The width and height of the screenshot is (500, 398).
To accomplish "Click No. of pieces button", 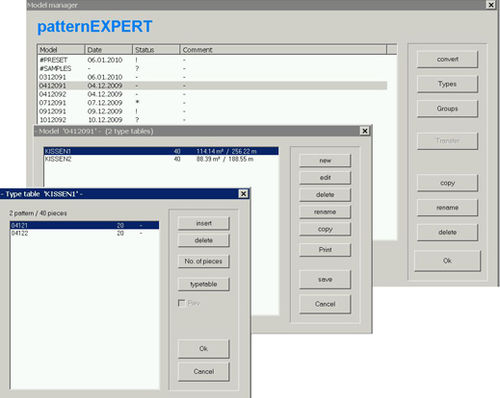I will tap(204, 261).
